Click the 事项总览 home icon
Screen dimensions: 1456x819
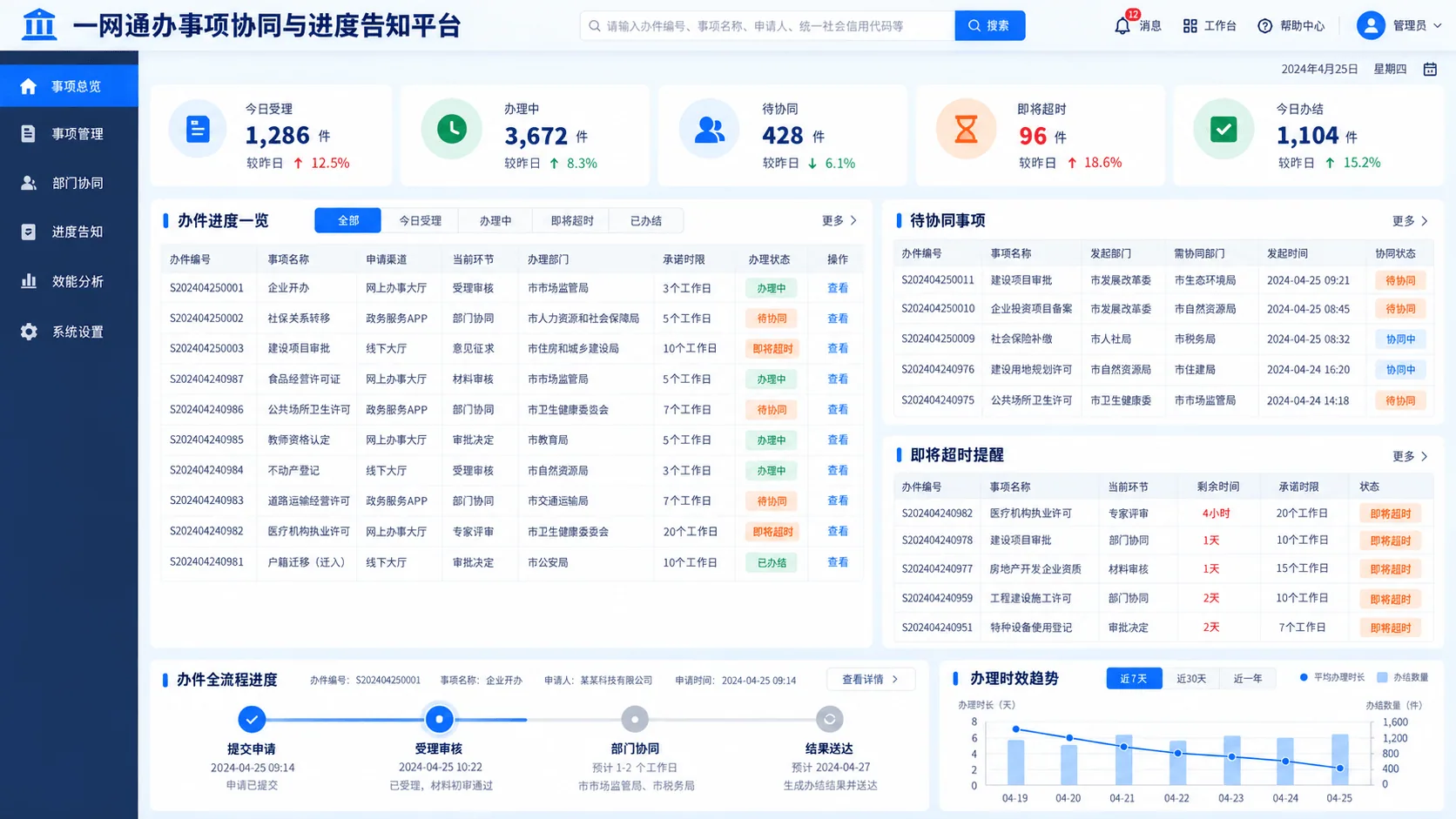(x=28, y=86)
